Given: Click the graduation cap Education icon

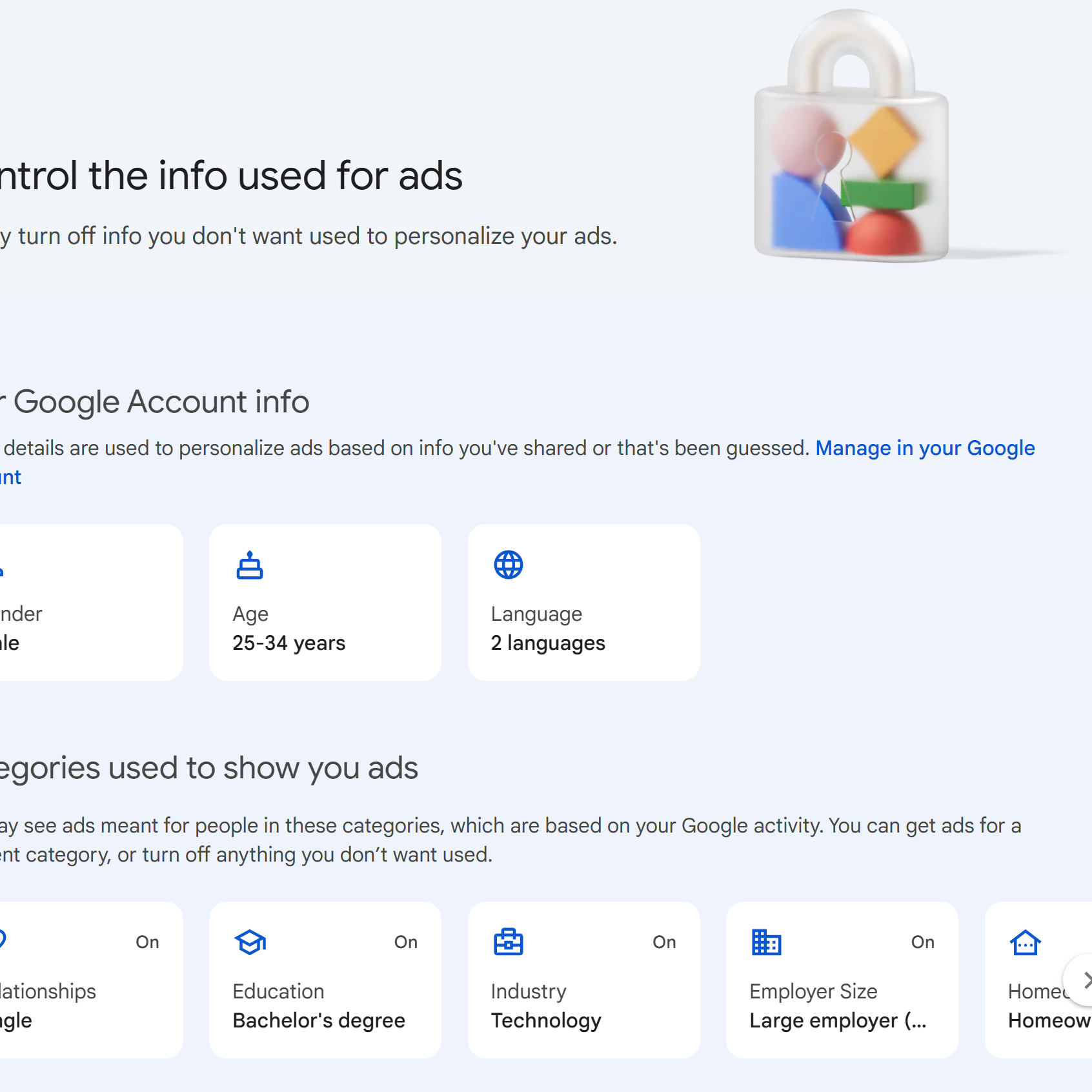Looking at the screenshot, I should [250, 942].
